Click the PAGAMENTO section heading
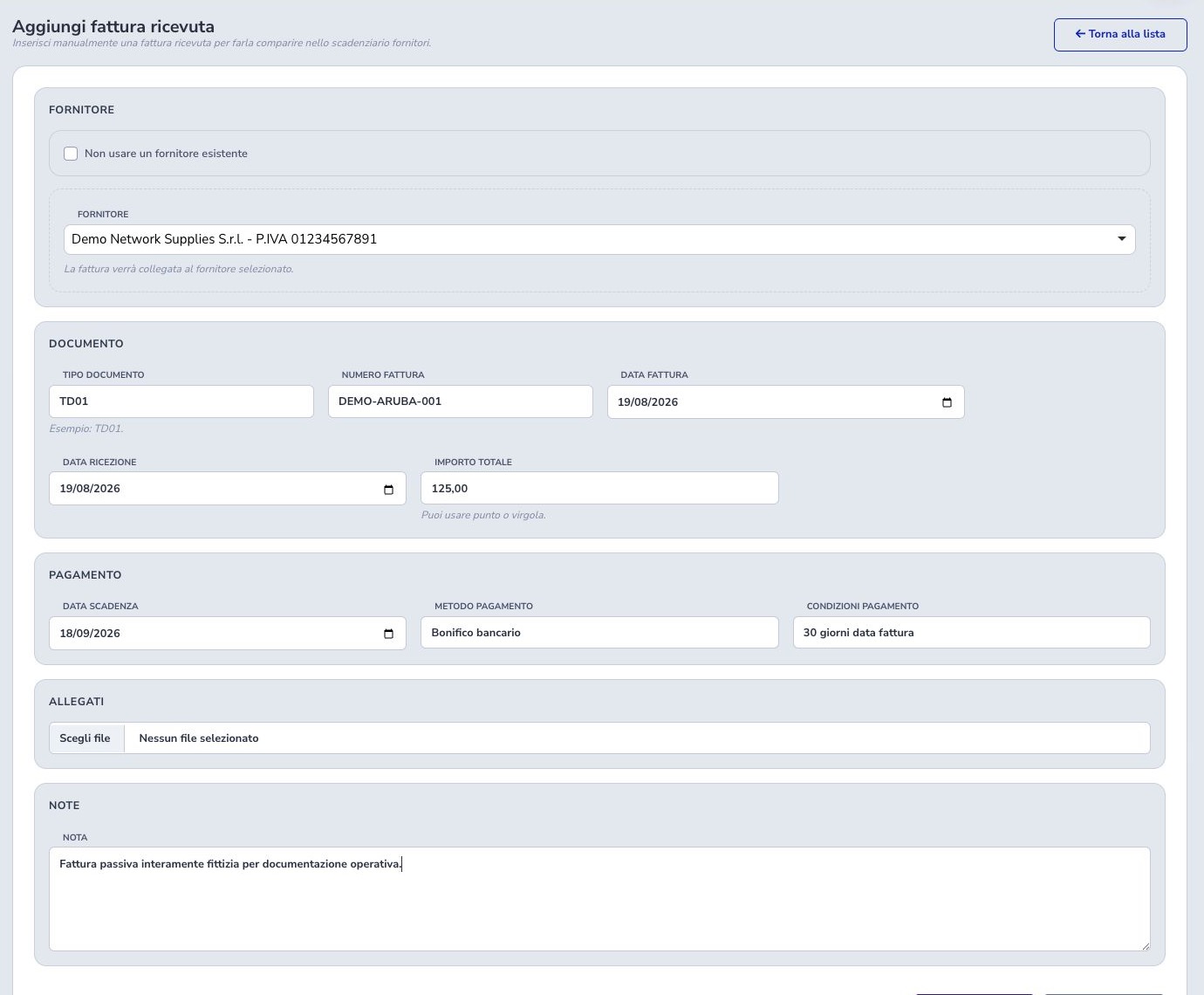The height and width of the screenshot is (995, 1204). 86,575
